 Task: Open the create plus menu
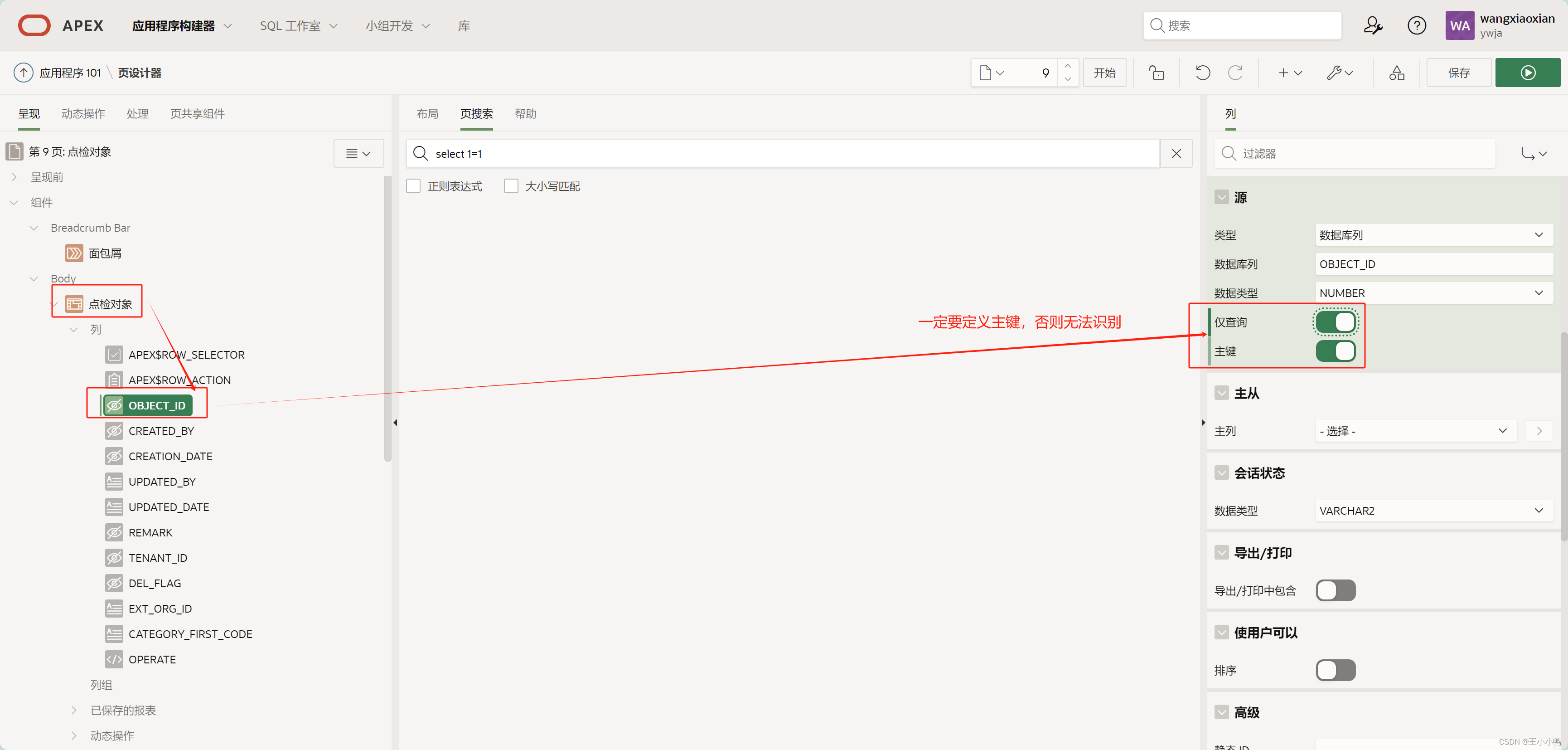pyautogui.click(x=1289, y=73)
